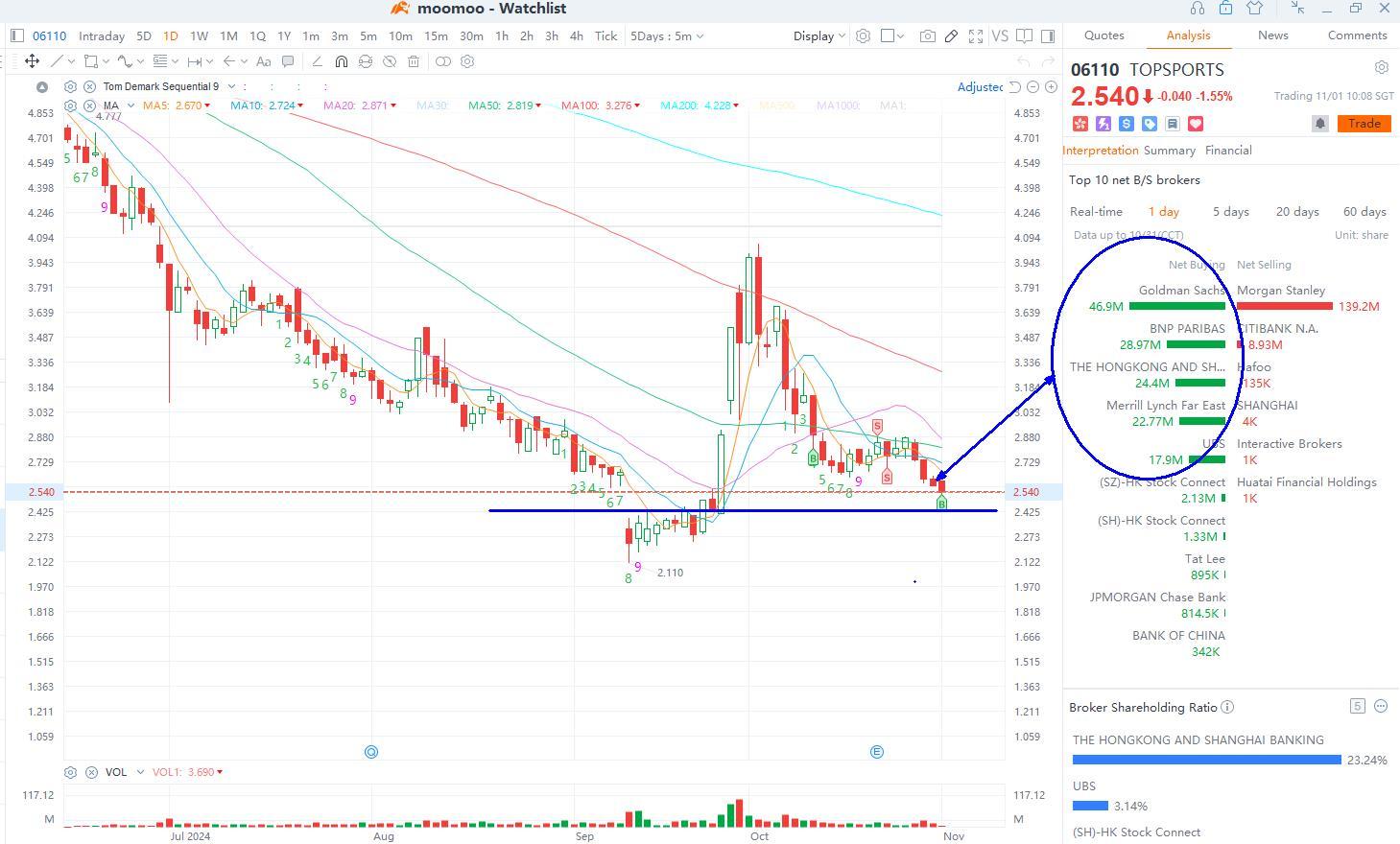The image size is (1400, 844).
Task: Set chart interval to 1W
Action: 199,36
